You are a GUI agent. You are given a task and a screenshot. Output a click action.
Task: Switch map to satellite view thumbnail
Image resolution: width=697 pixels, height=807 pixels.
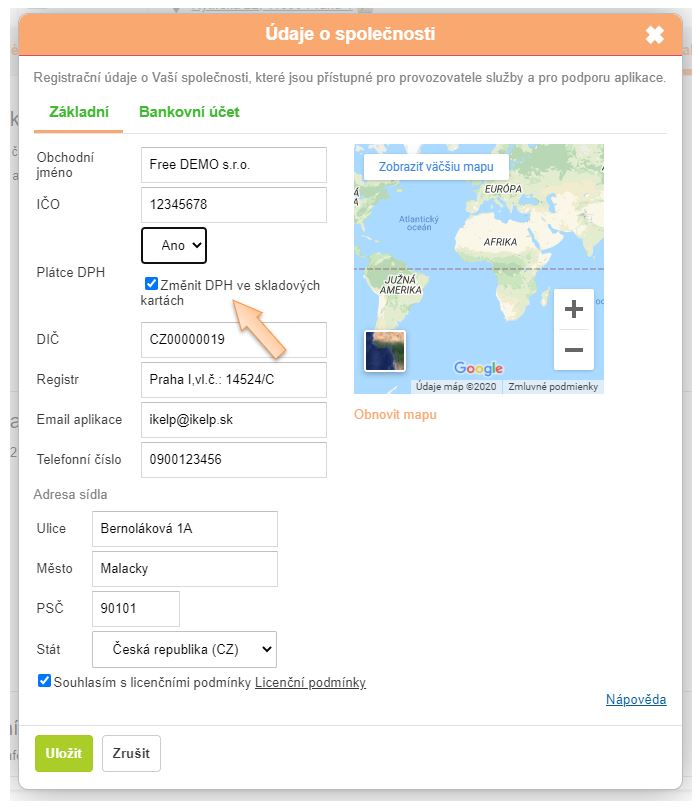pos(385,351)
